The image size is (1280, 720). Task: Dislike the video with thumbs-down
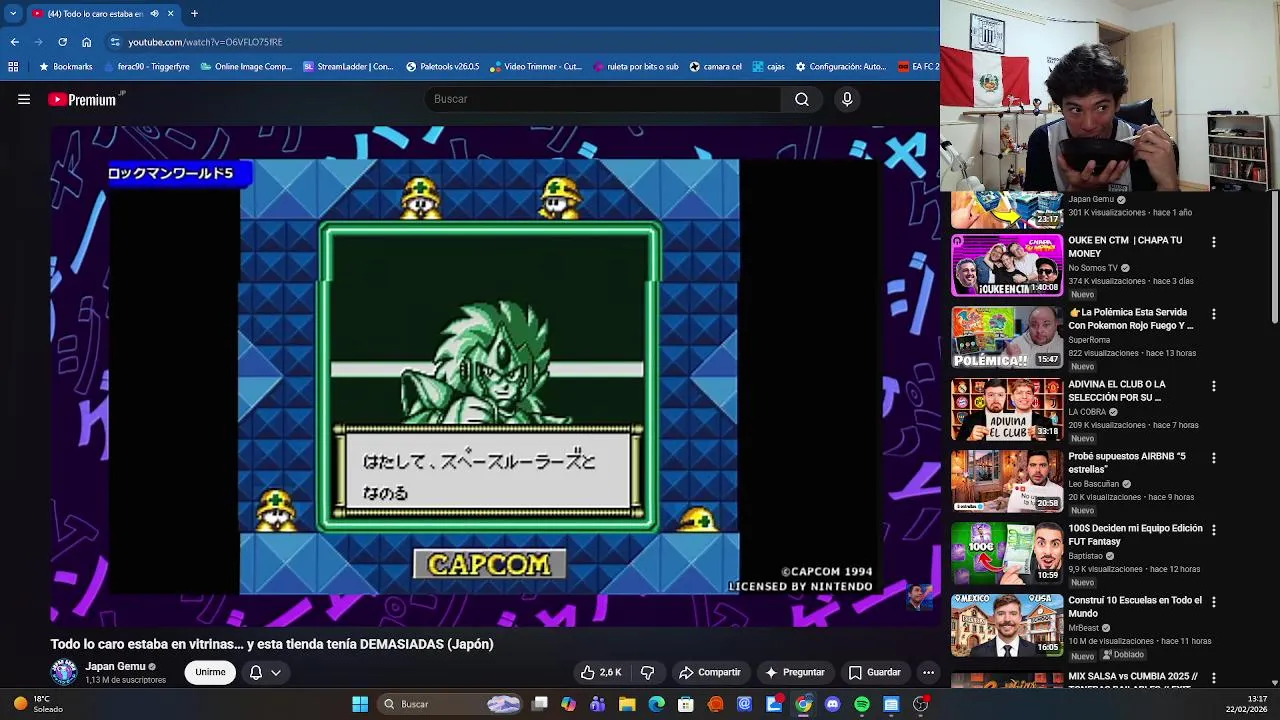click(647, 672)
